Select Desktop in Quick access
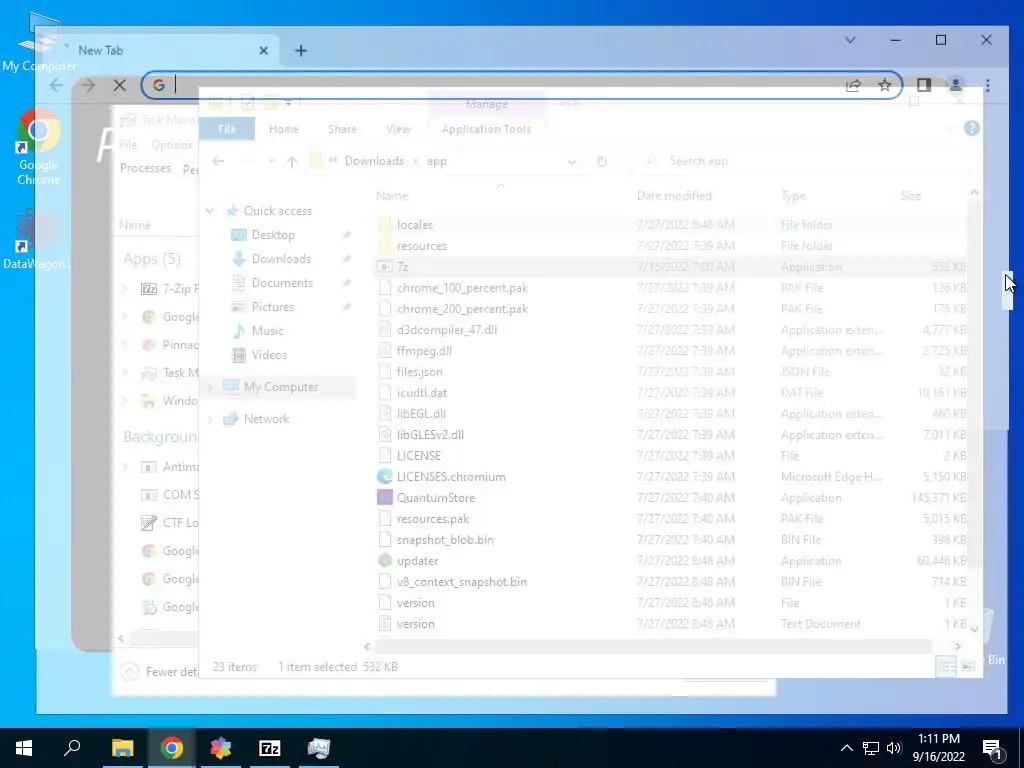 pyautogui.click(x=273, y=234)
